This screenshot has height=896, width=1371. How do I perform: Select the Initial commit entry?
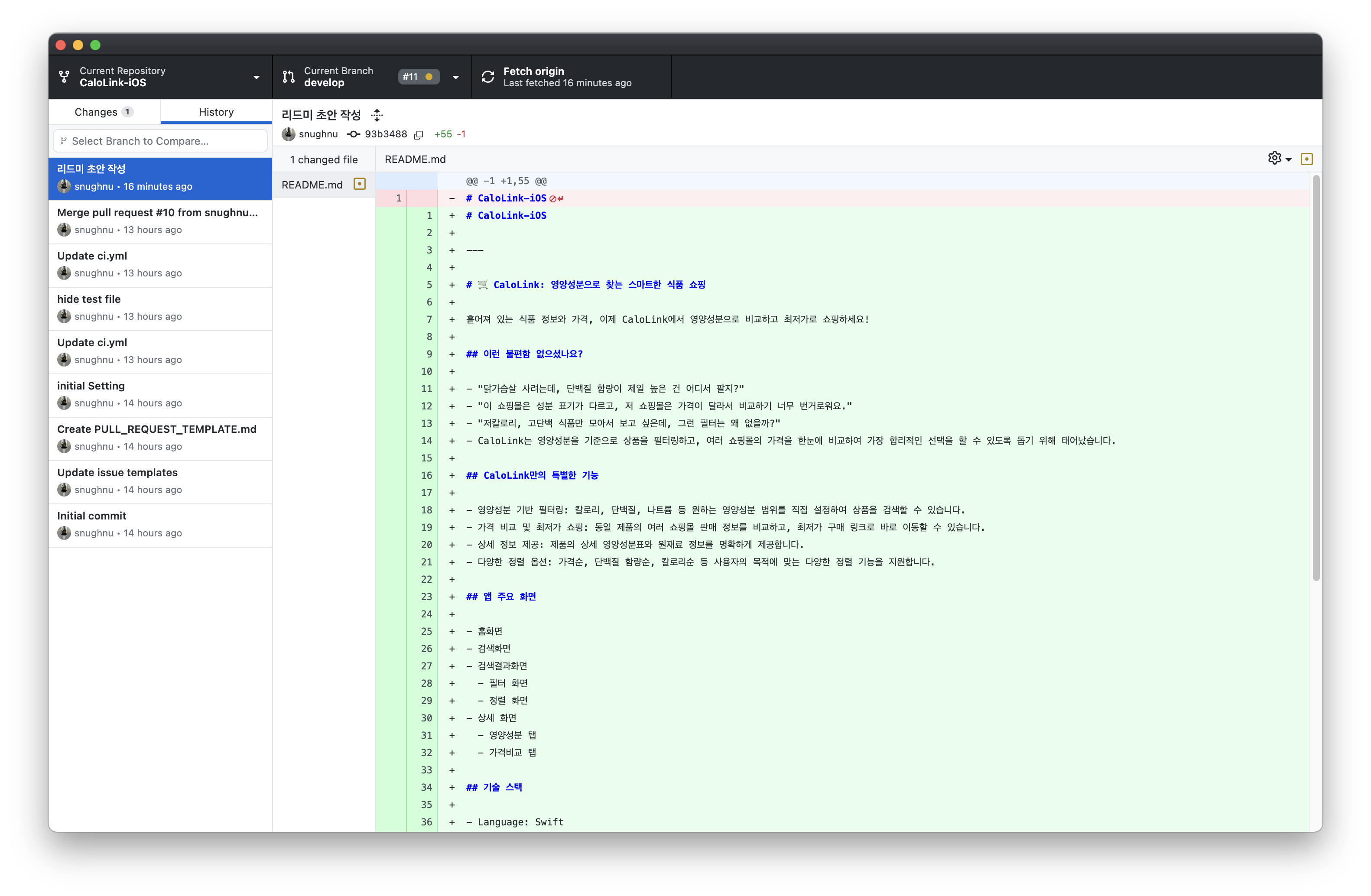point(160,524)
